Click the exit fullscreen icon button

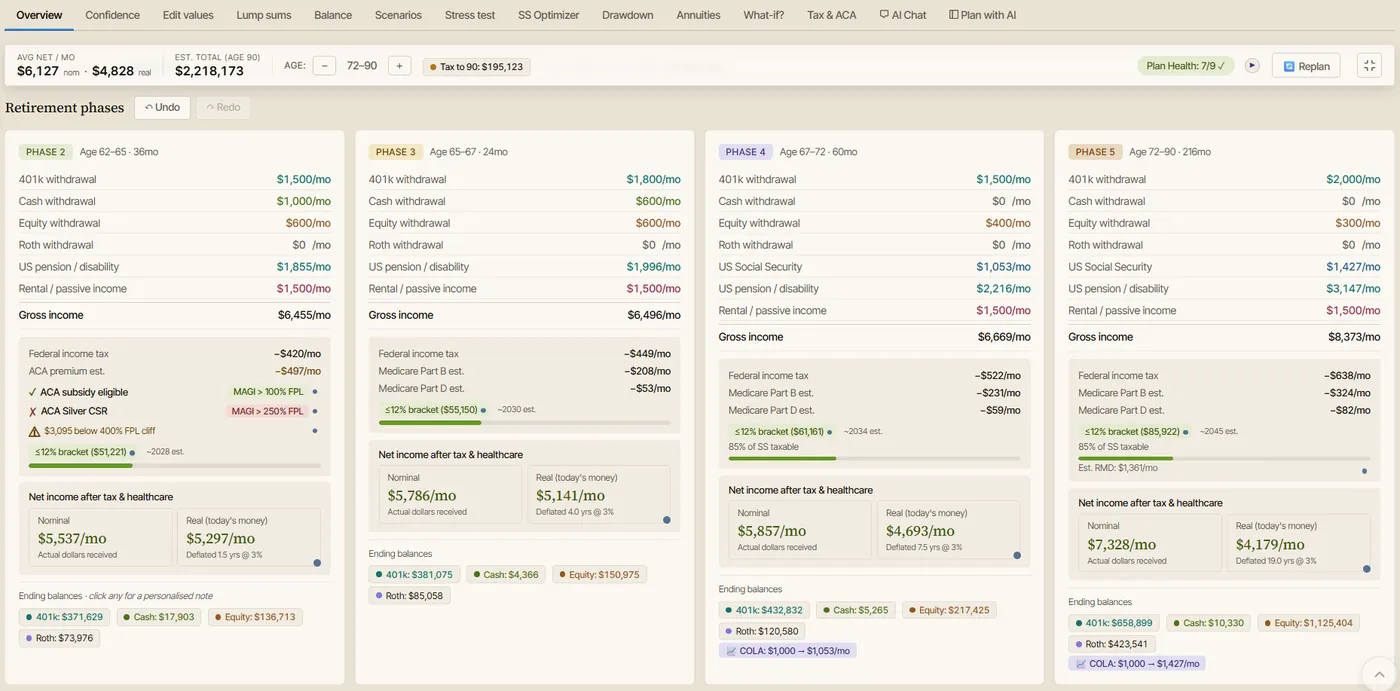1369,66
